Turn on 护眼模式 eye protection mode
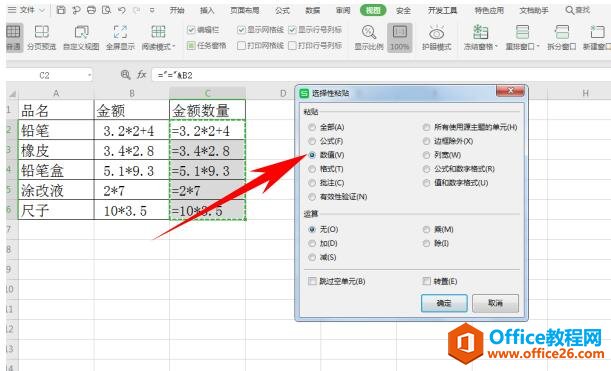611x371 pixels. (436, 38)
